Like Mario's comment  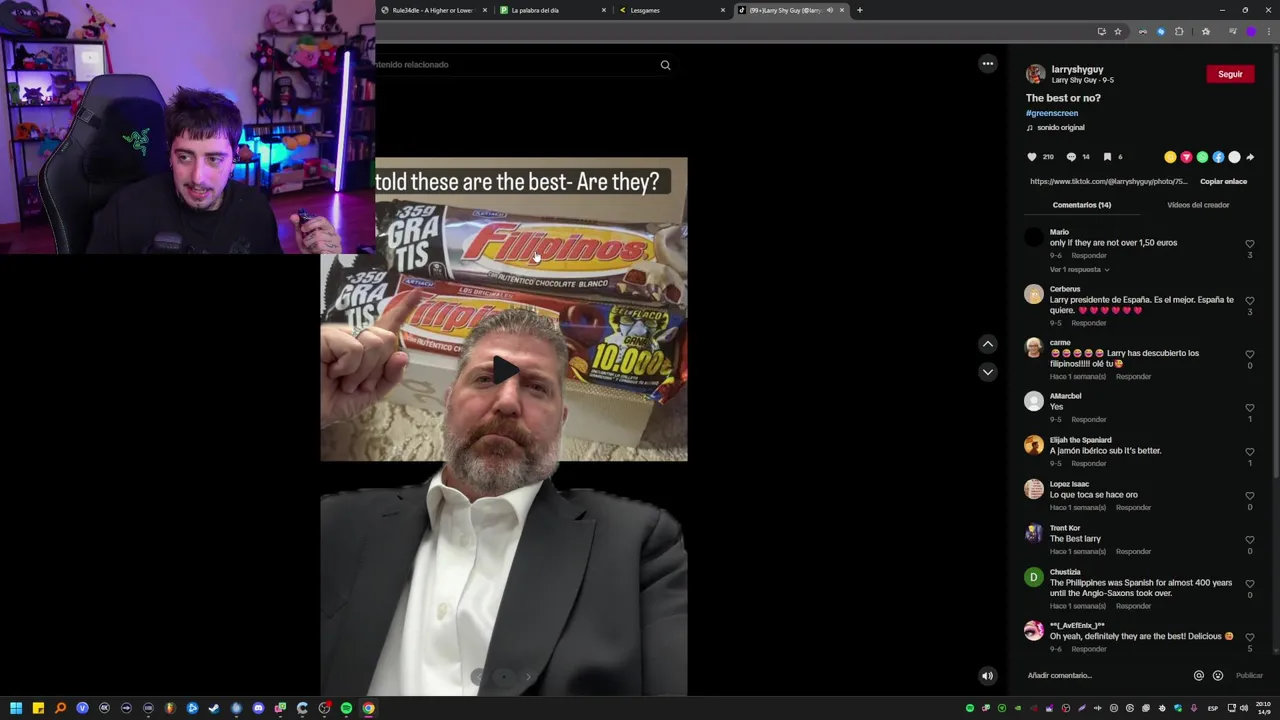(1249, 244)
